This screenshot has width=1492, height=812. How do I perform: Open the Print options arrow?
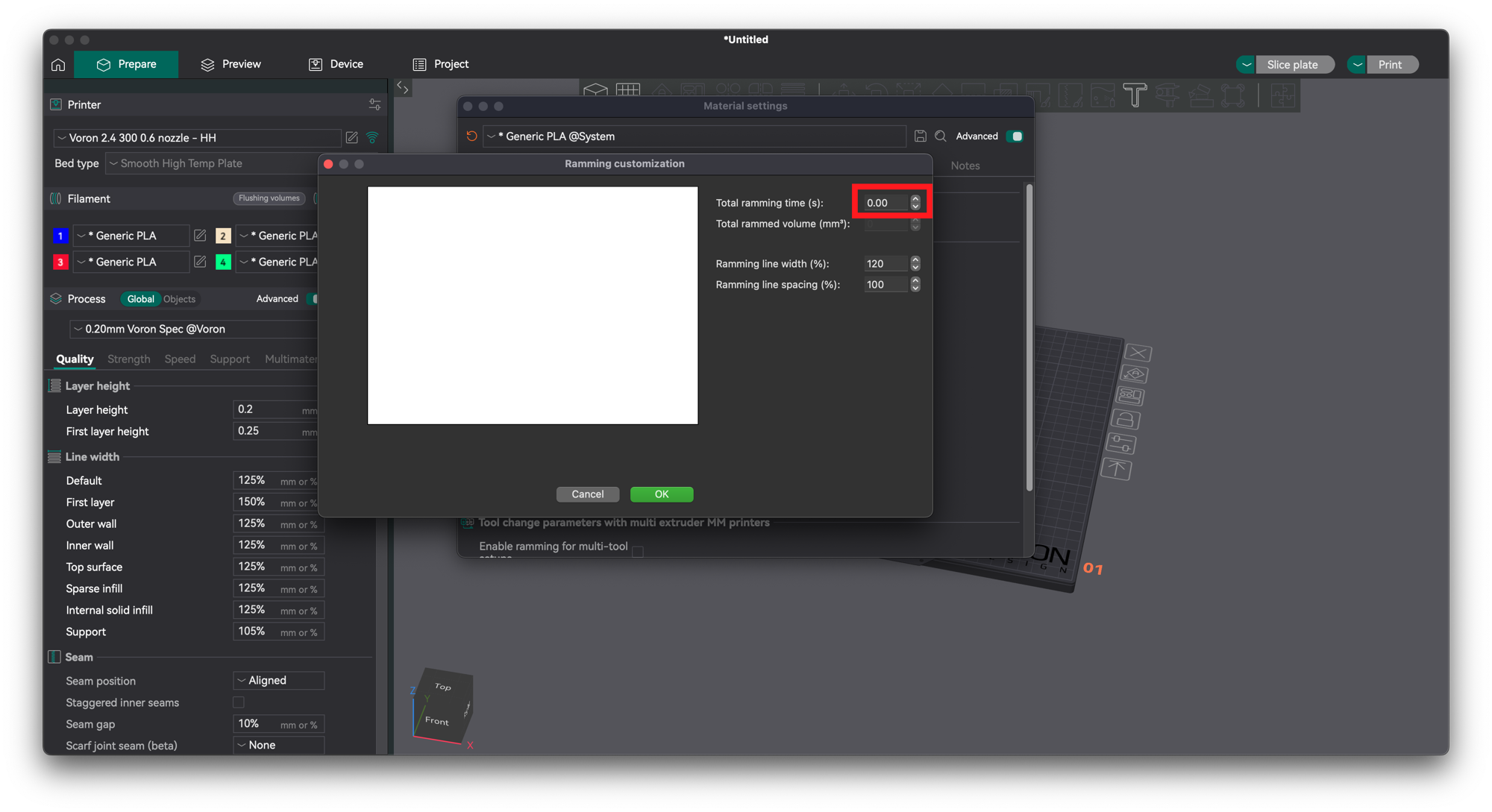tap(1358, 65)
